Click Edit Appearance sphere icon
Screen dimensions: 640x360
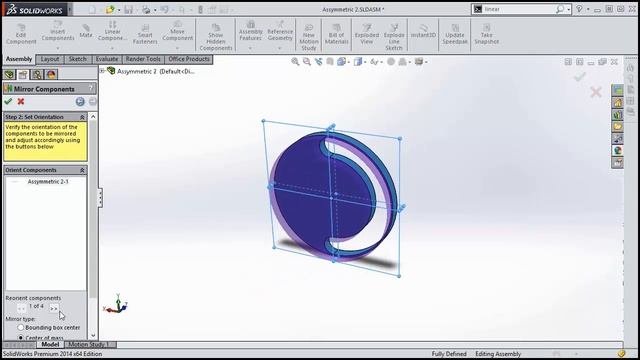click(391, 62)
